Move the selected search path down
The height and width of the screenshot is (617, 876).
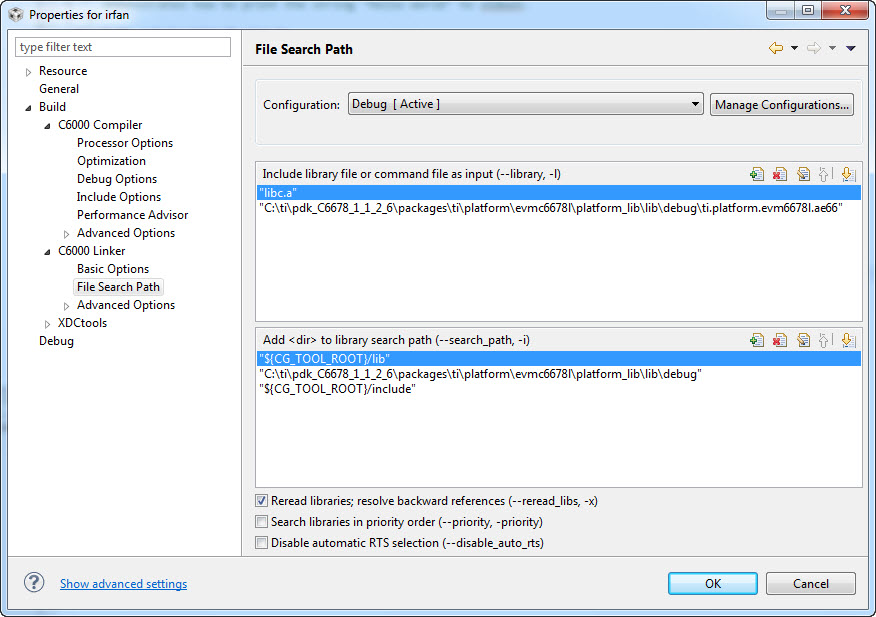pyautogui.click(x=848, y=340)
